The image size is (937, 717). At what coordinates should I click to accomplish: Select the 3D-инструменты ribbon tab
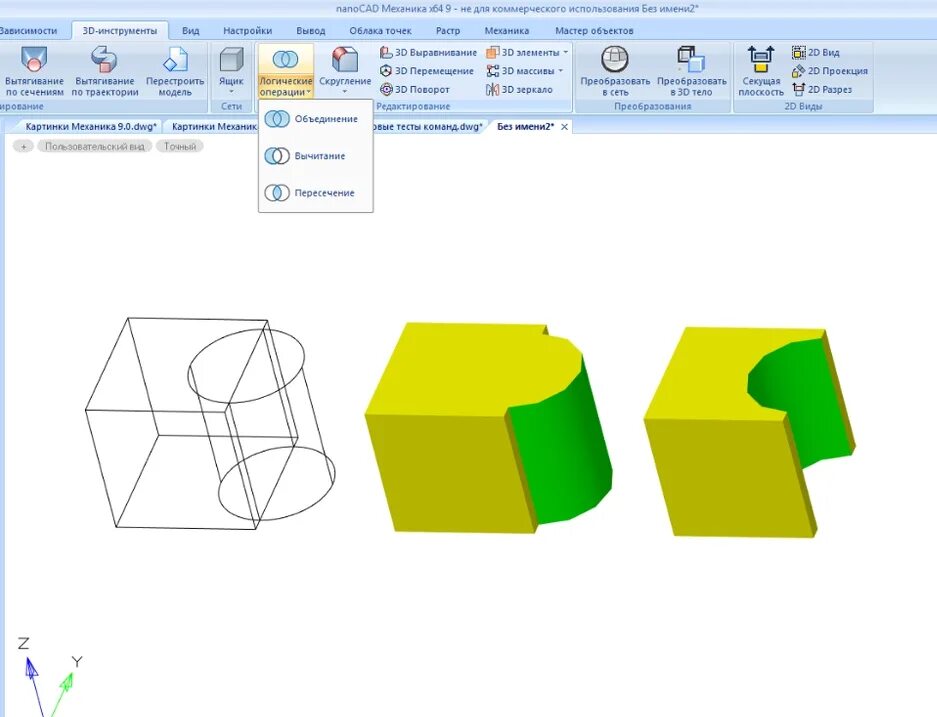pos(120,30)
